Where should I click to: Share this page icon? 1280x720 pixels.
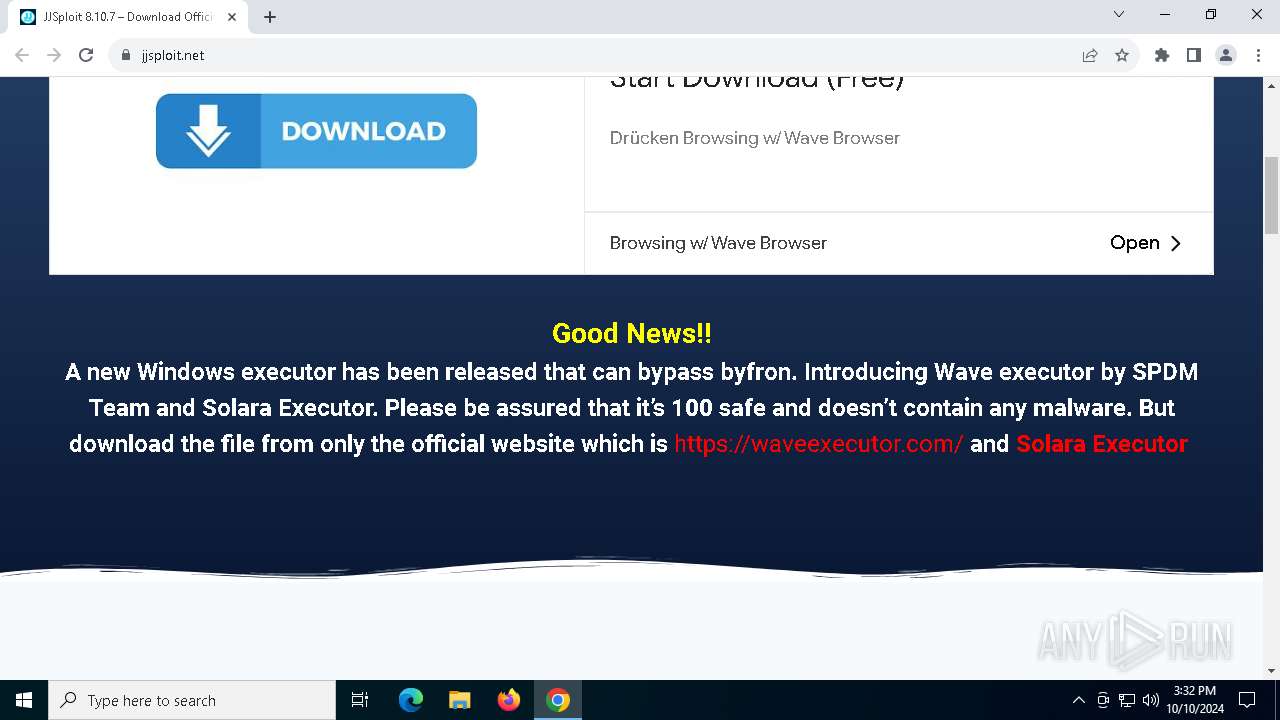tap(1090, 55)
